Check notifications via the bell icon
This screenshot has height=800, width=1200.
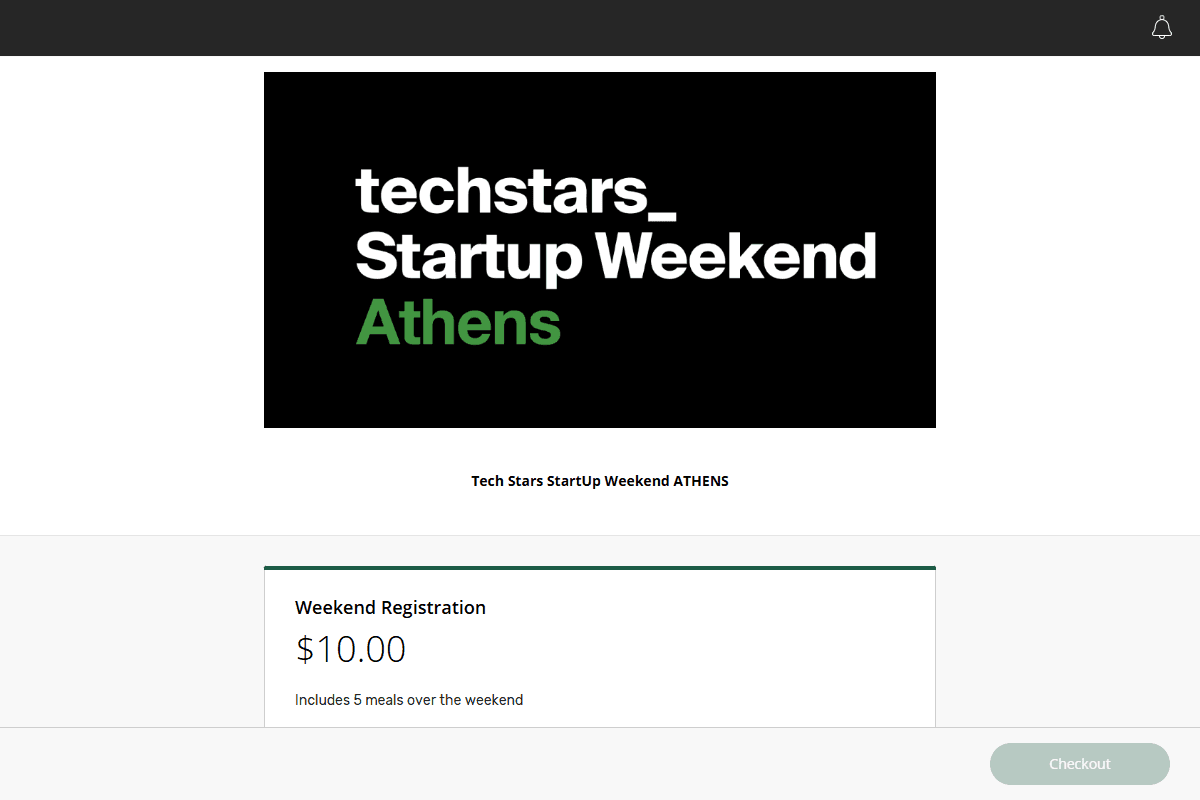coord(1162,27)
